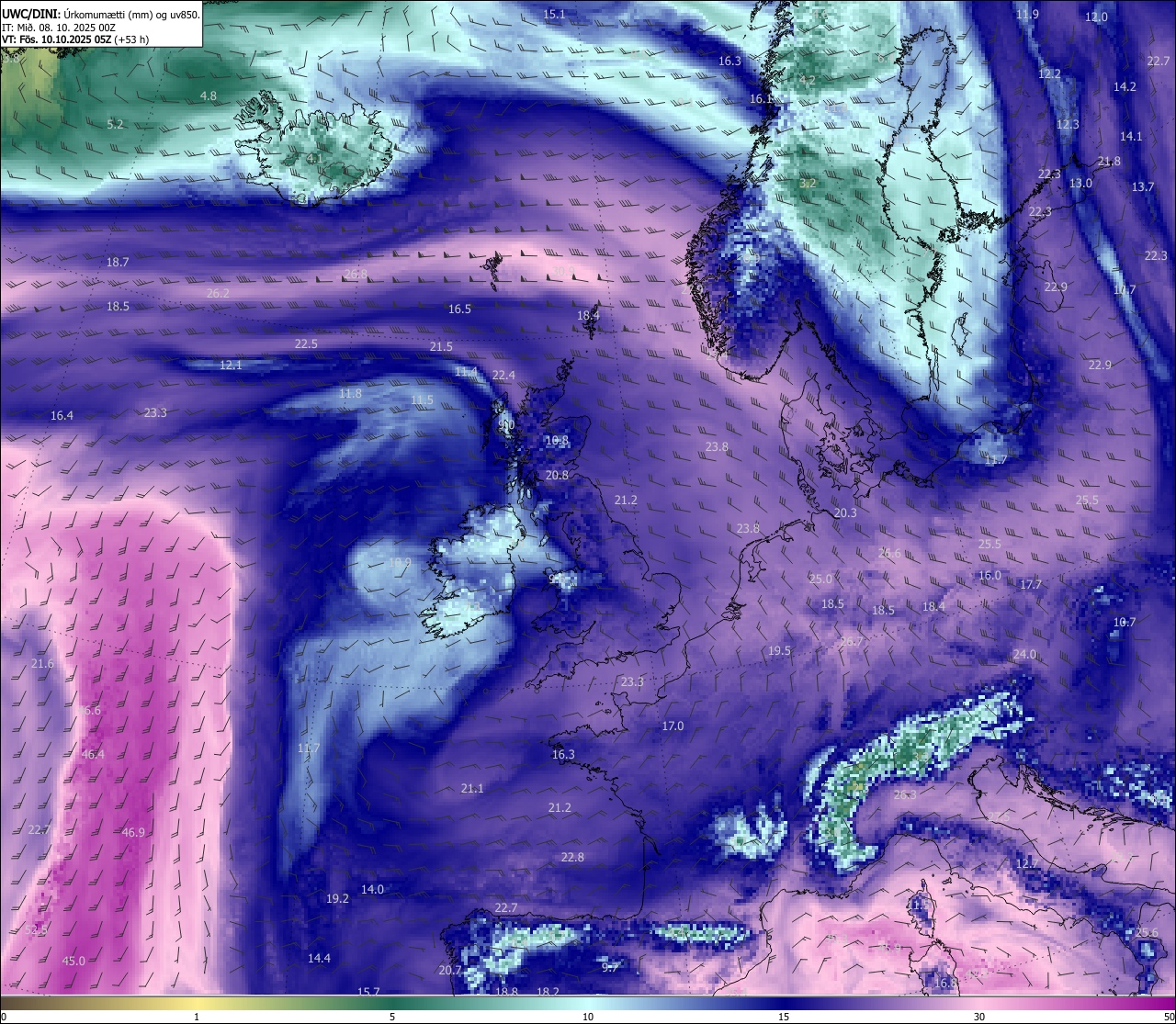Click the 9.7 value label

point(610,967)
